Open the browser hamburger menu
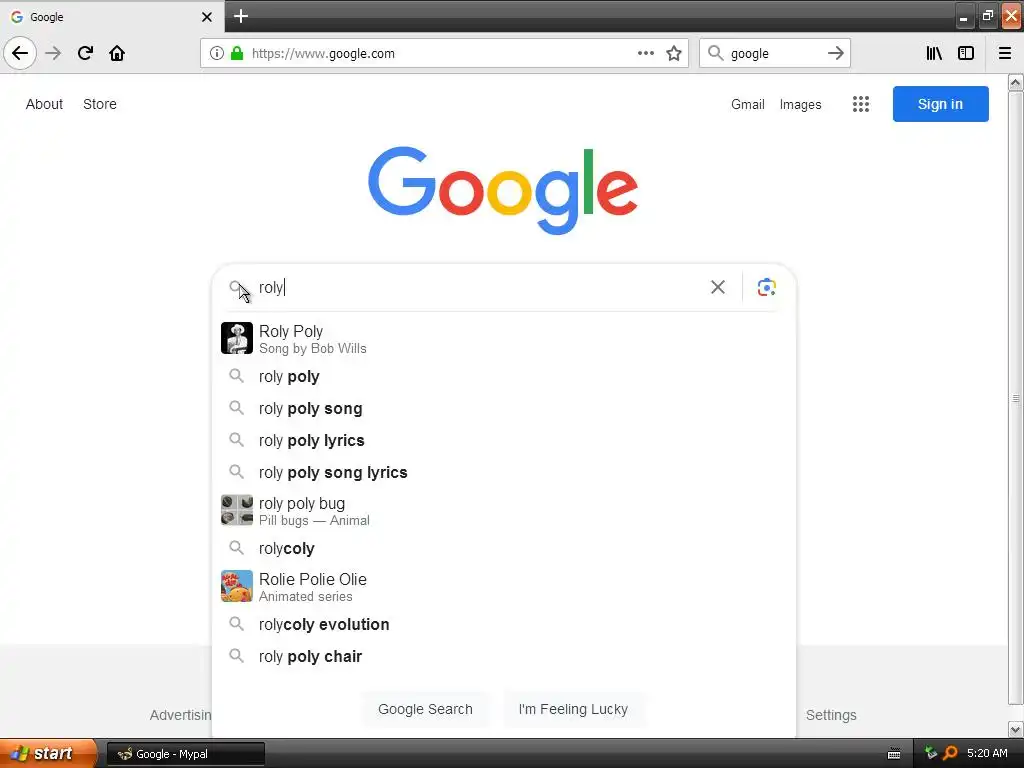 coord(1005,54)
